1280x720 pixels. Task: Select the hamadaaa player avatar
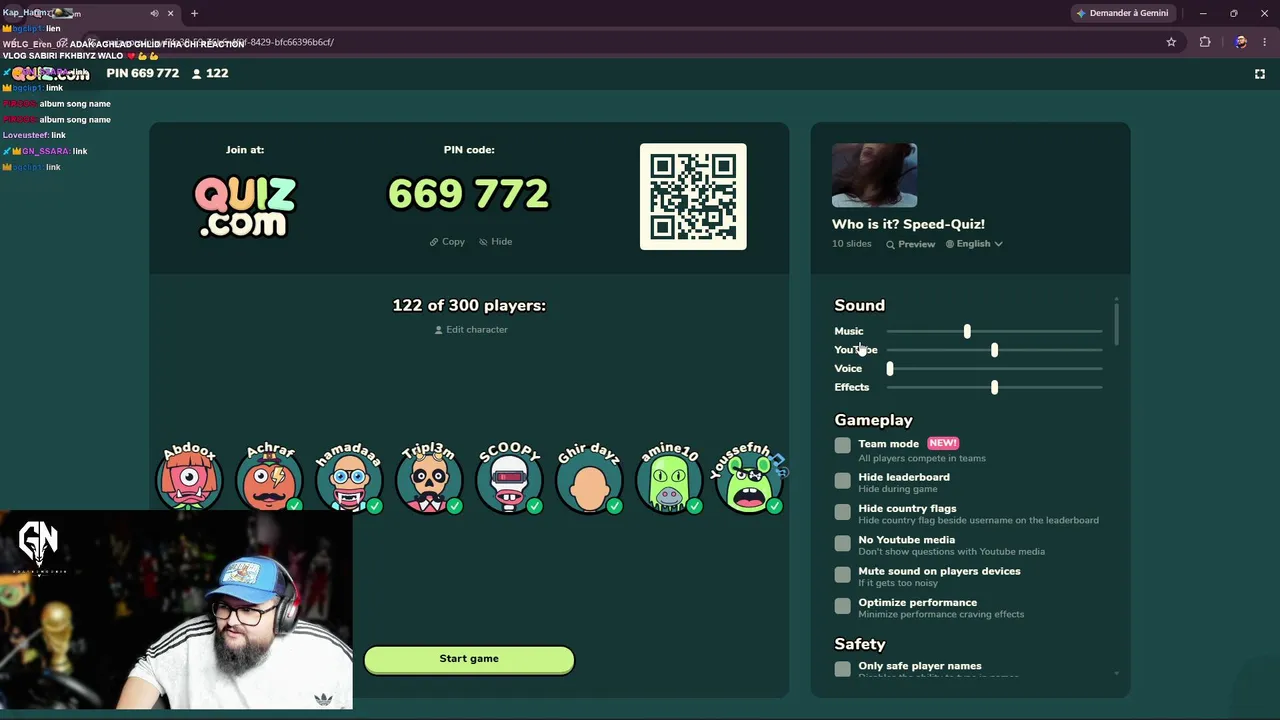pyautogui.click(x=349, y=480)
